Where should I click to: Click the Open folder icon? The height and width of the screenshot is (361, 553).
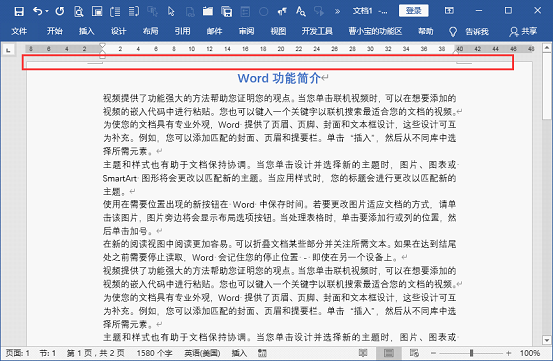(x=208, y=11)
